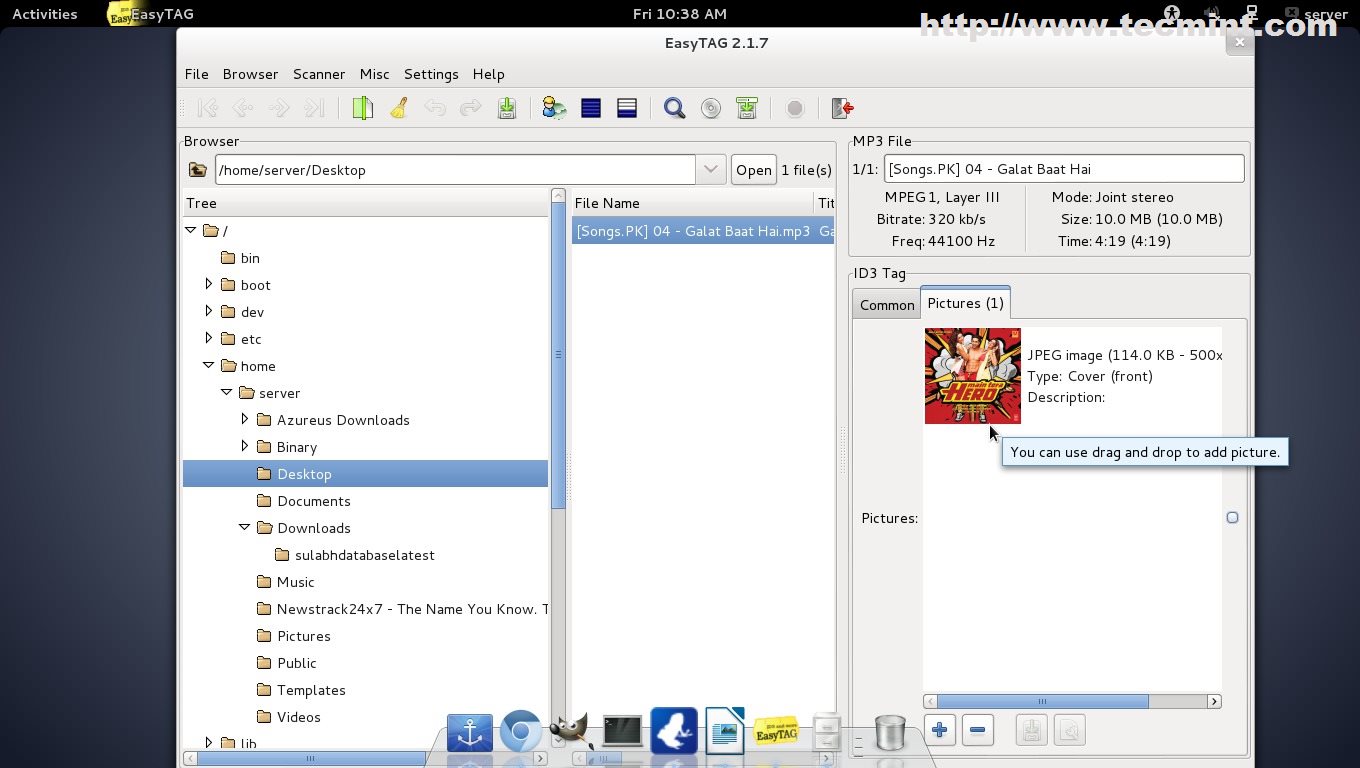This screenshot has width=1360, height=768.
Task: Save files using the toolbar floppy icon
Action: (x=507, y=108)
